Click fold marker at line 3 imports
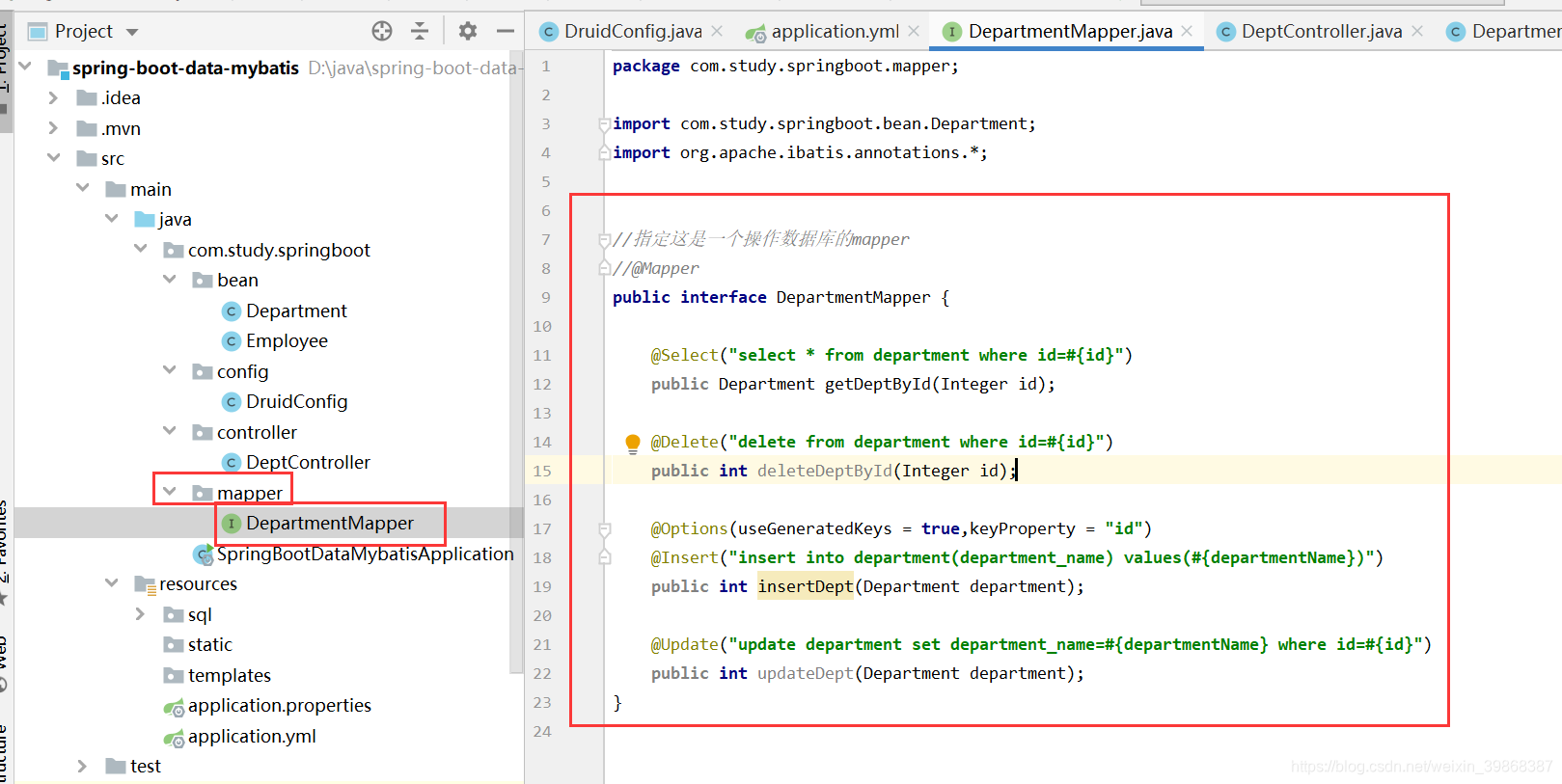Screen dimensions: 1562x784 (604, 124)
